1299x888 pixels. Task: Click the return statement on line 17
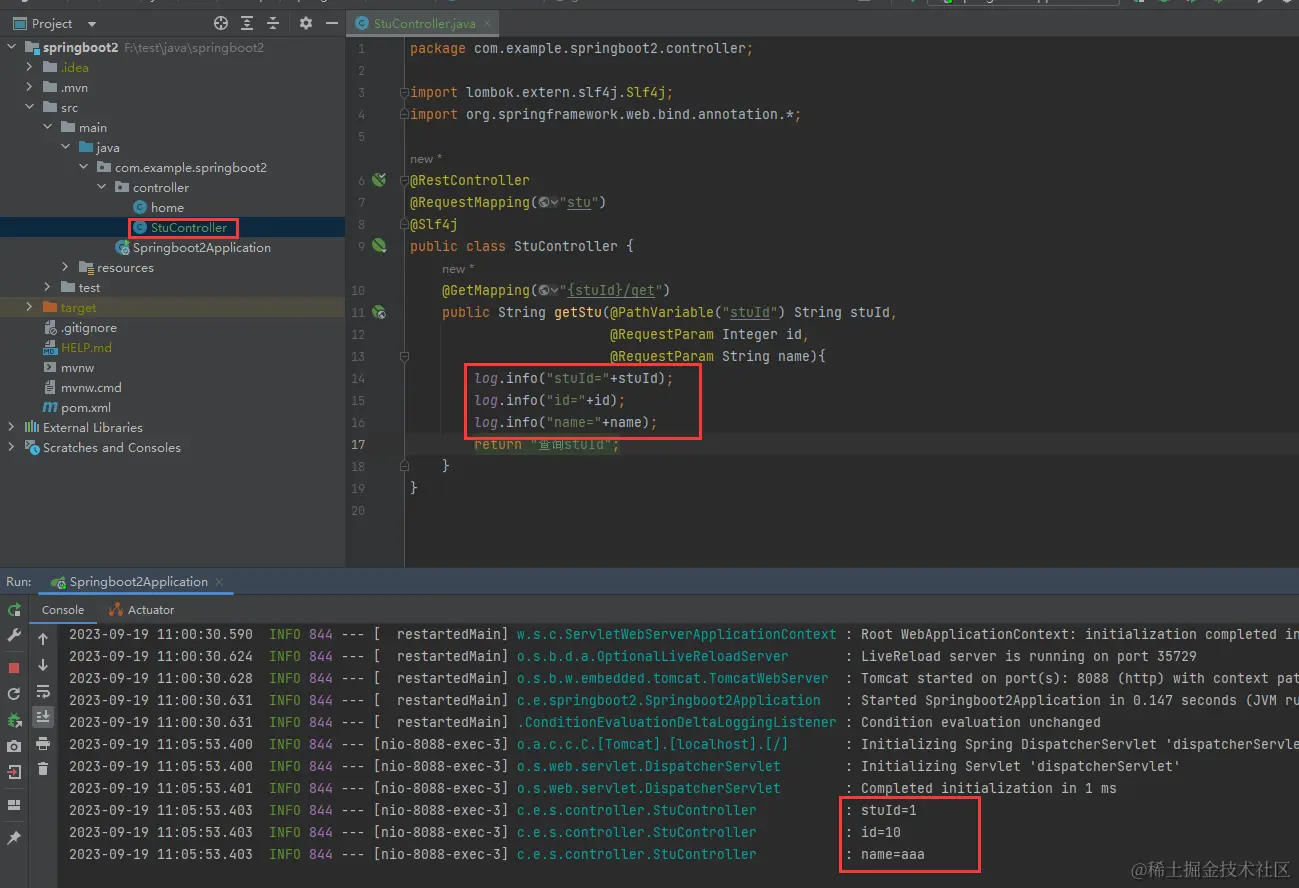(547, 444)
